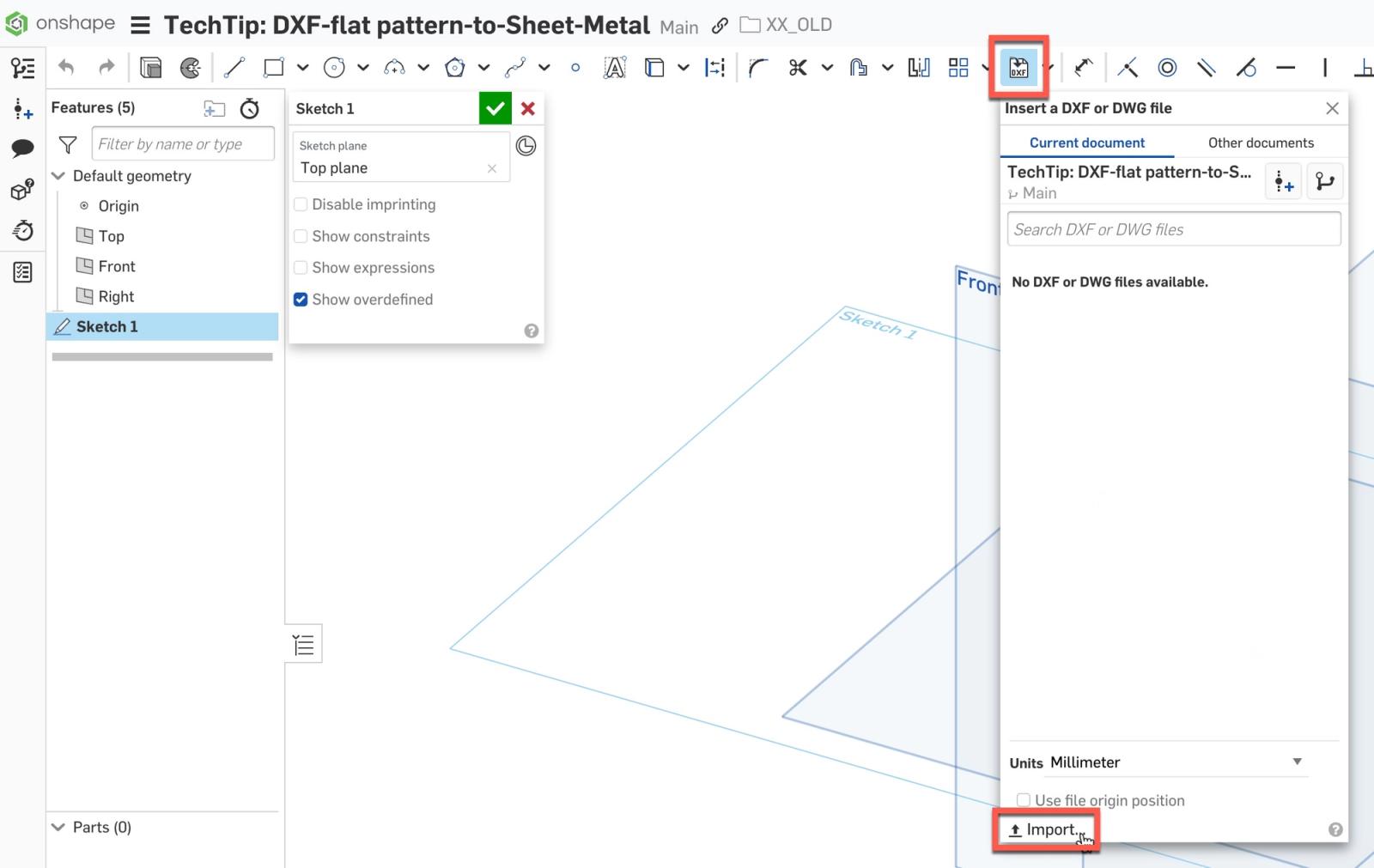The height and width of the screenshot is (868, 1374).
Task: Select the Line sketch tool
Action: [x=234, y=67]
